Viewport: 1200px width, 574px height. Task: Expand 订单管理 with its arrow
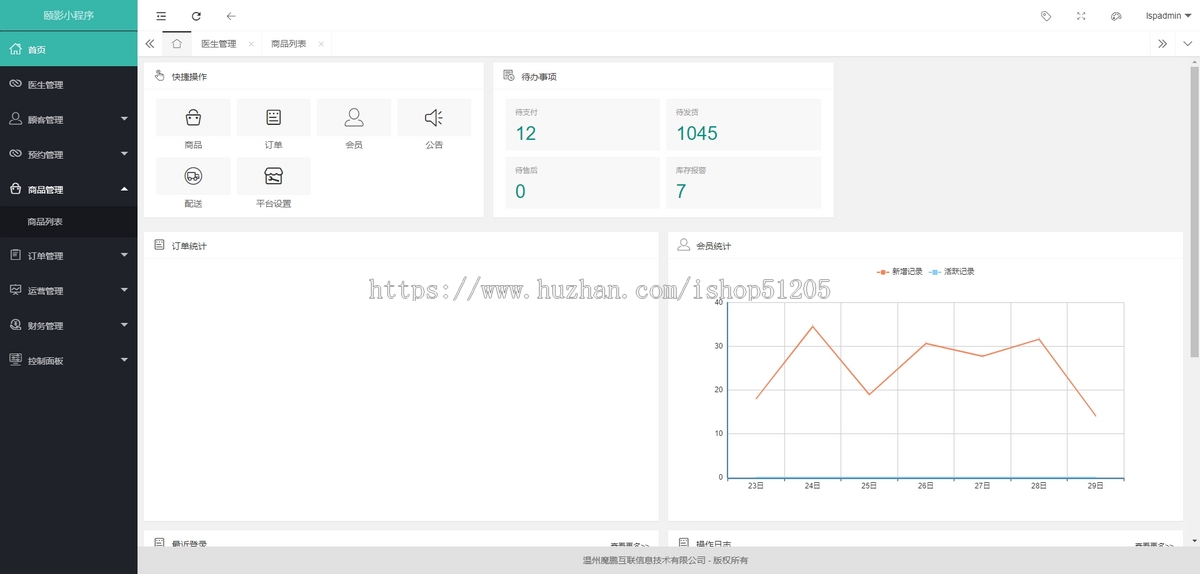pyautogui.click(x=124, y=255)
